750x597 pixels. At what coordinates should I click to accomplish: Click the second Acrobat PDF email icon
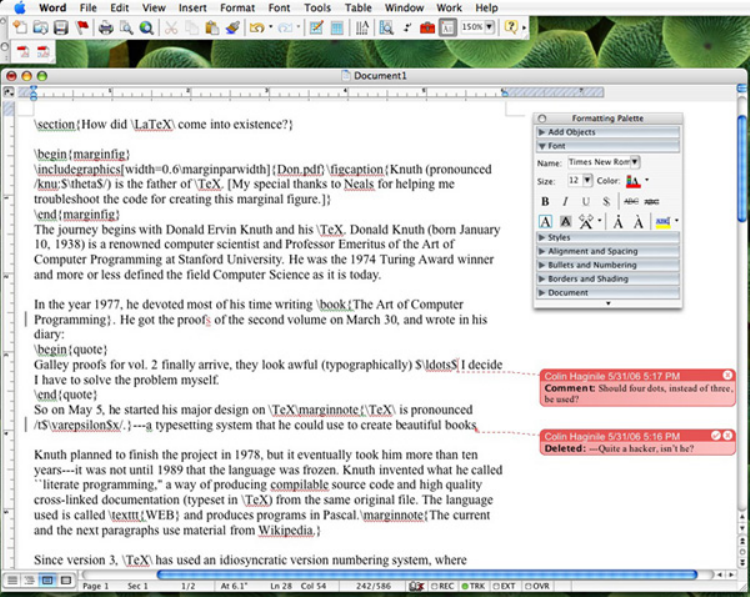tap(43, 51)
